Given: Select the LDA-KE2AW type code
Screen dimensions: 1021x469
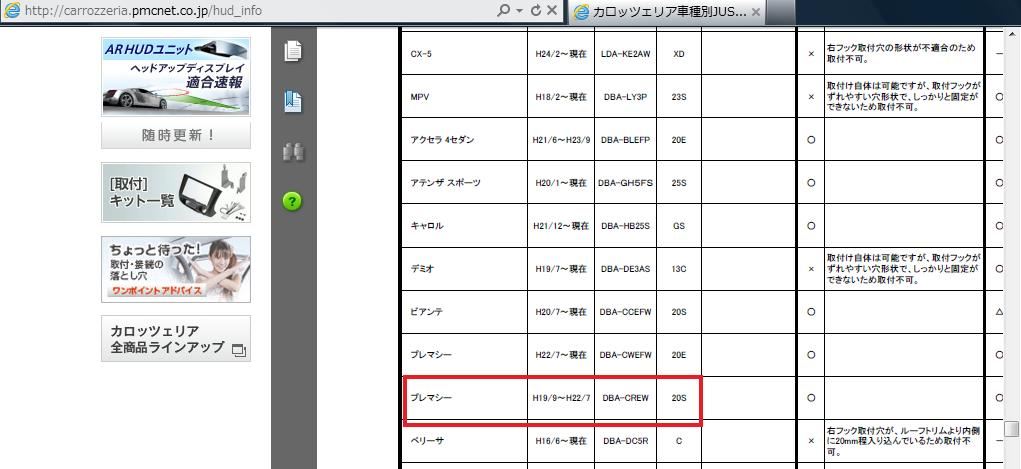Looking at the screenshot, I should [x=626, y=53].
